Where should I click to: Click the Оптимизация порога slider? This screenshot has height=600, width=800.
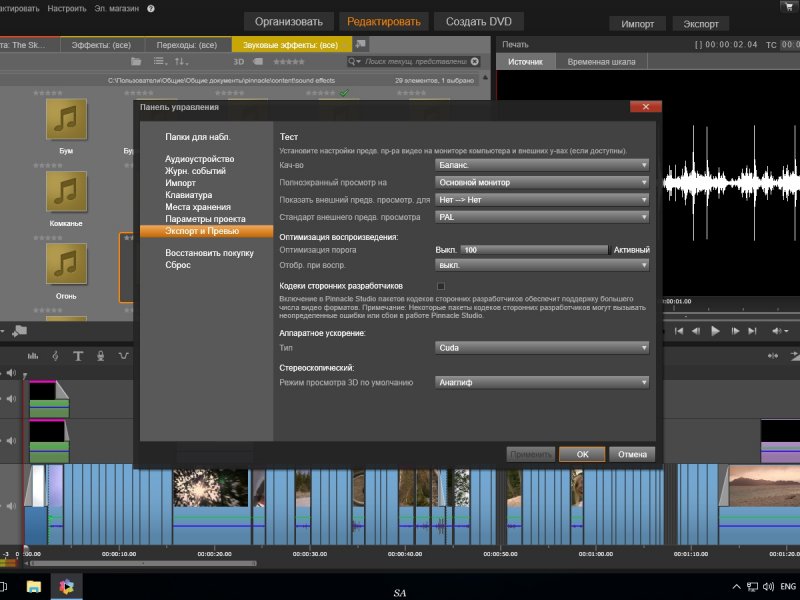534,250
